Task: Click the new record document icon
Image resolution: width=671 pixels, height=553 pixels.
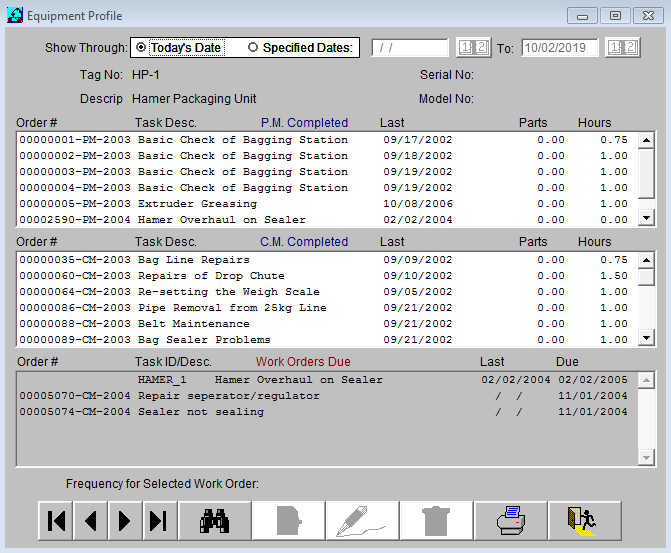Action: [288, 521]
